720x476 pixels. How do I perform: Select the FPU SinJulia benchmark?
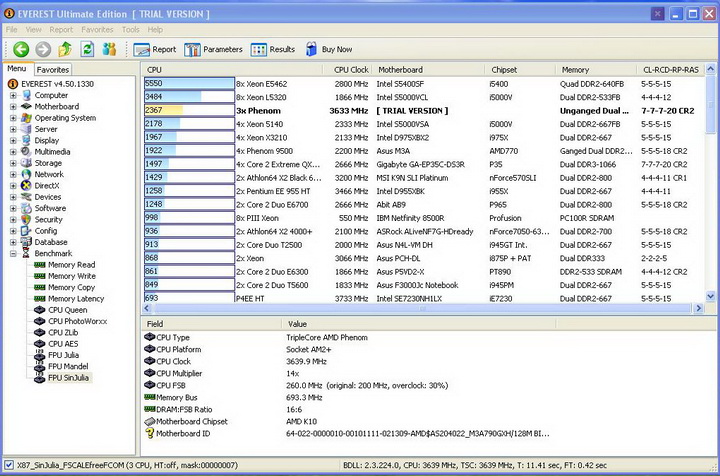68,378
